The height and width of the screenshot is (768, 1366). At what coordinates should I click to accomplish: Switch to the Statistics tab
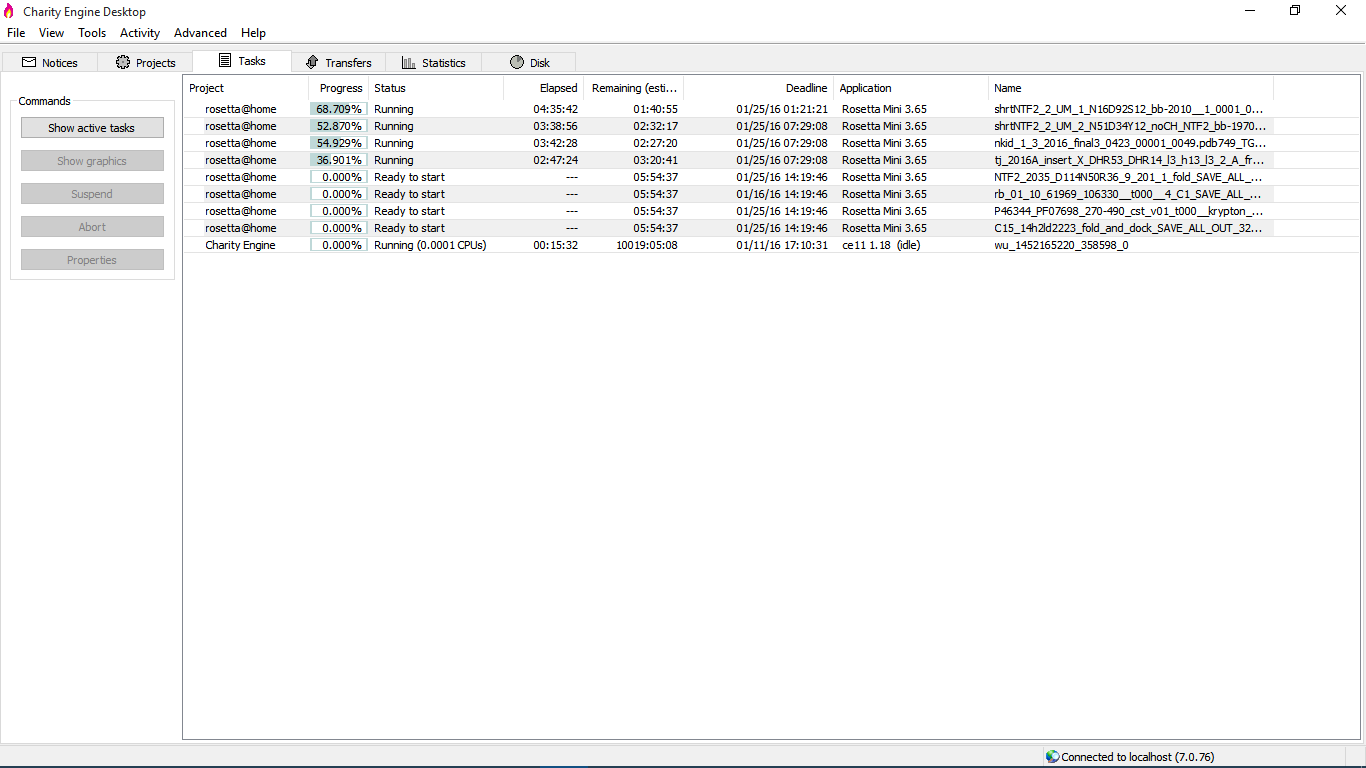pos(433,62)
